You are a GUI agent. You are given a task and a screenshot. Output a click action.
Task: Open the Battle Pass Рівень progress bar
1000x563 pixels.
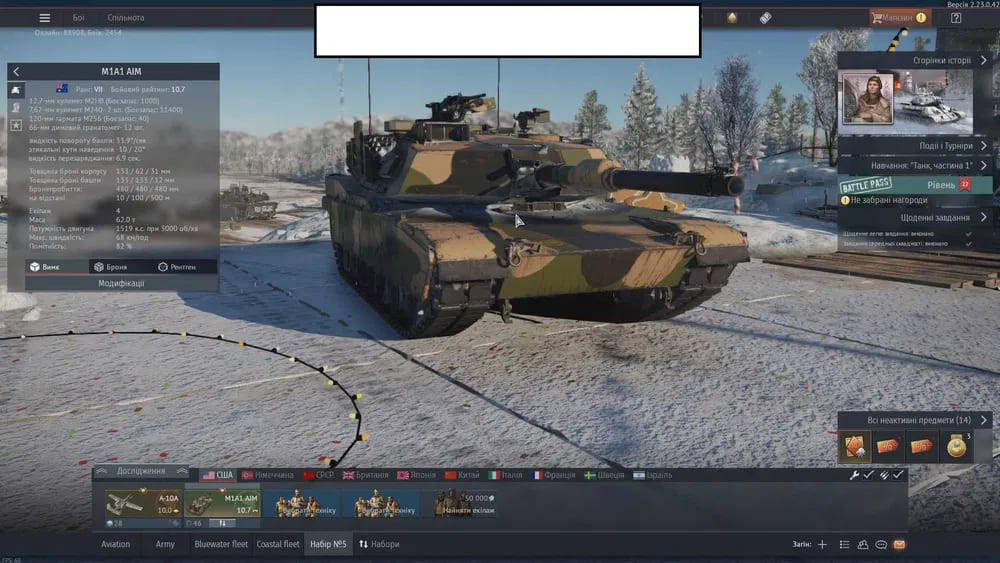point(915,185)
